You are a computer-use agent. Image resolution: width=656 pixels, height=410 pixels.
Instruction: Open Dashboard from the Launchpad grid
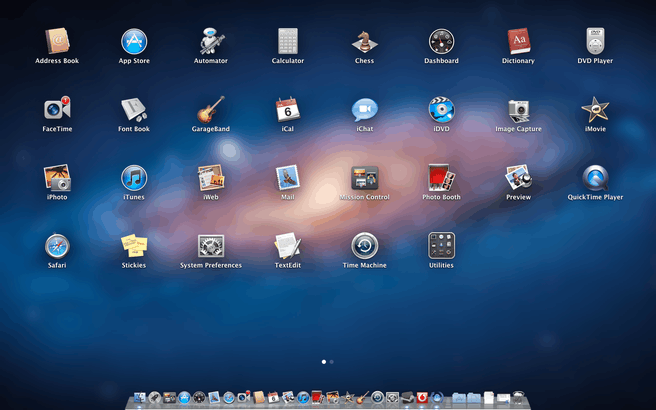(441, 41)
